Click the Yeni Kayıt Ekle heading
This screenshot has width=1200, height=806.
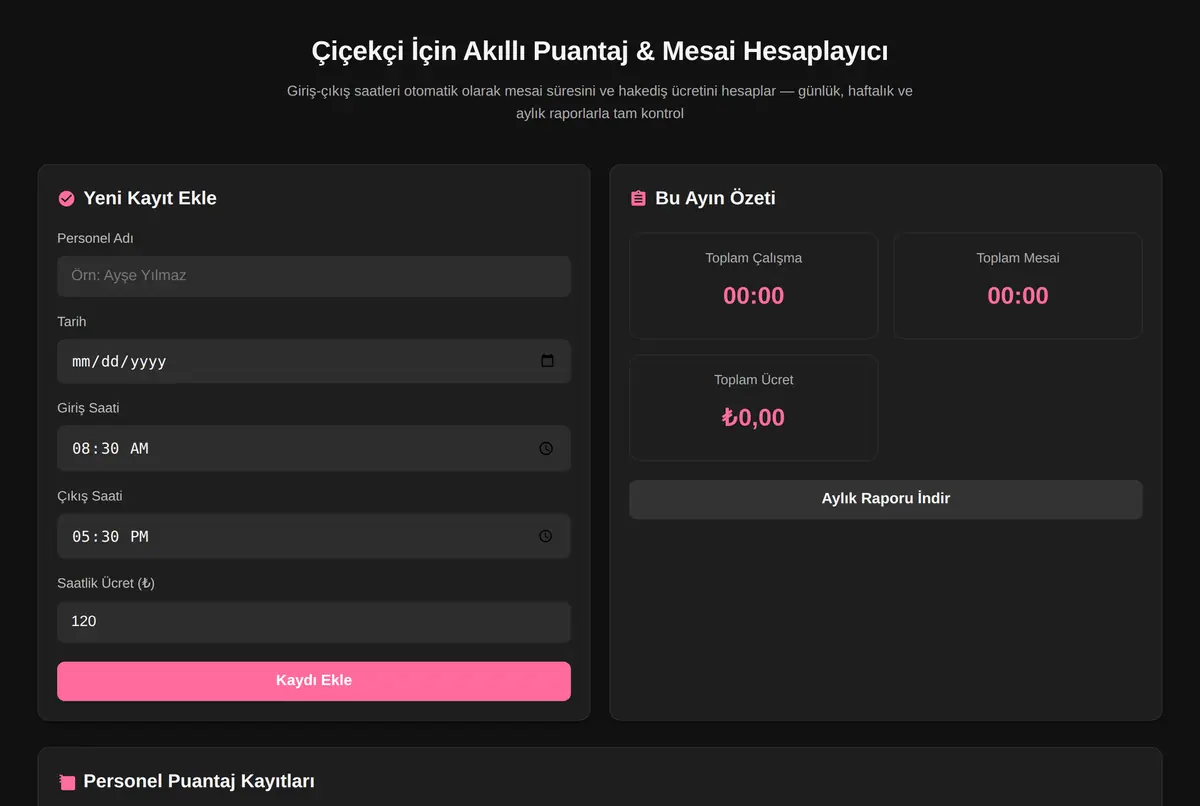pyautogui.click(x=150, y=198)
